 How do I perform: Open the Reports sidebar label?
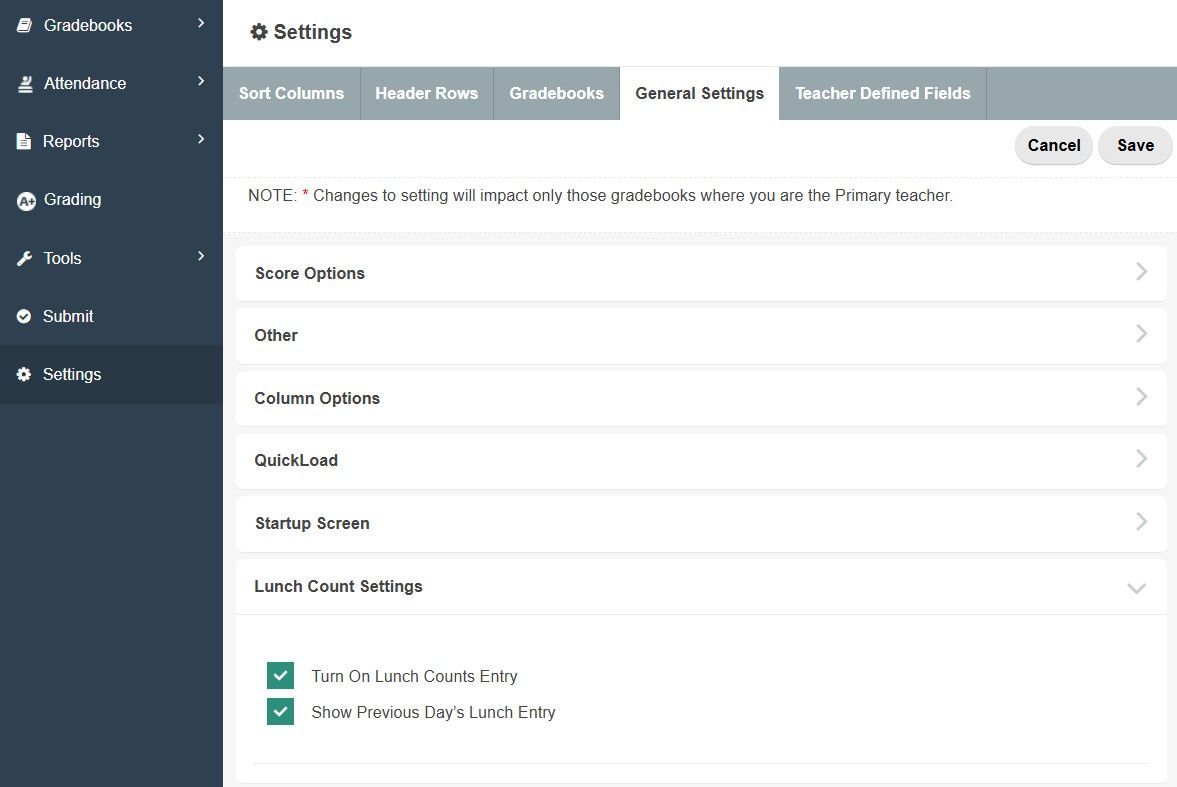pyautogui.click(x=71, y=141)
